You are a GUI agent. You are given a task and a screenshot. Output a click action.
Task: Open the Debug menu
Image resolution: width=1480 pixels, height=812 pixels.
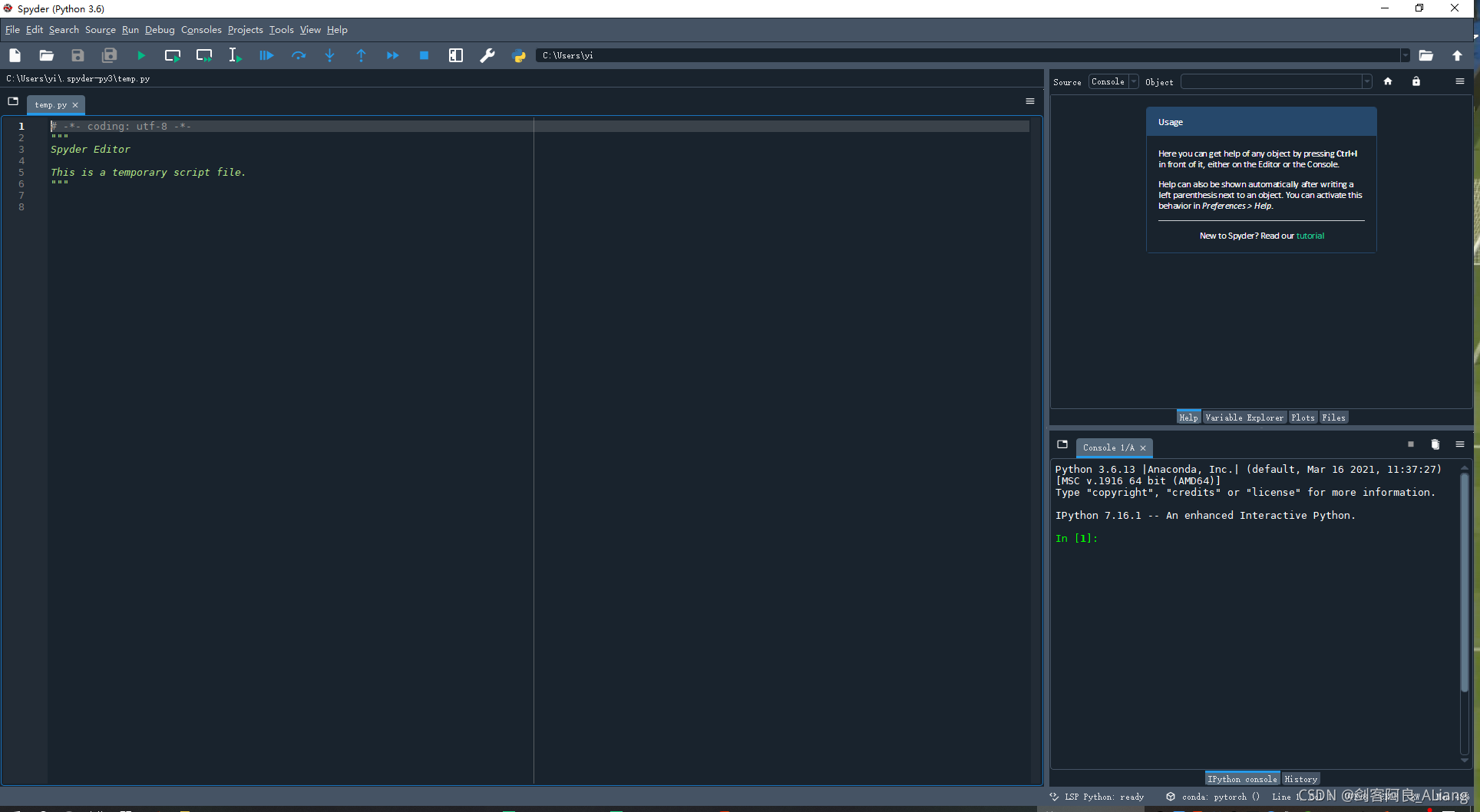pos(160,30)
